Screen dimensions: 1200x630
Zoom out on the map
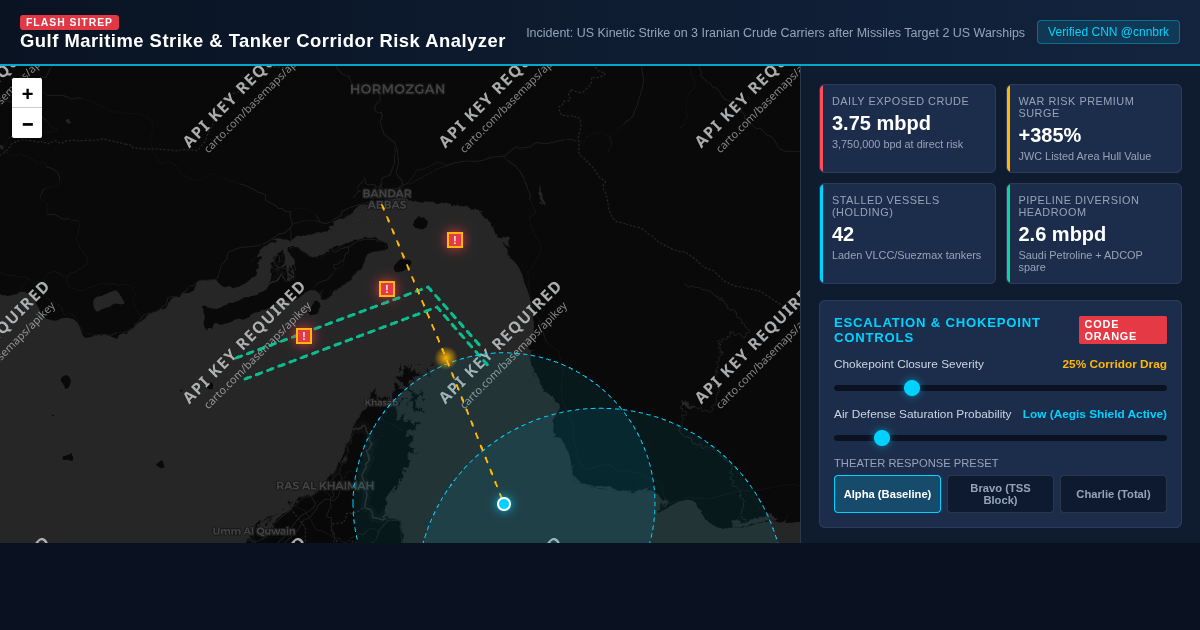(x=27, y=123)
